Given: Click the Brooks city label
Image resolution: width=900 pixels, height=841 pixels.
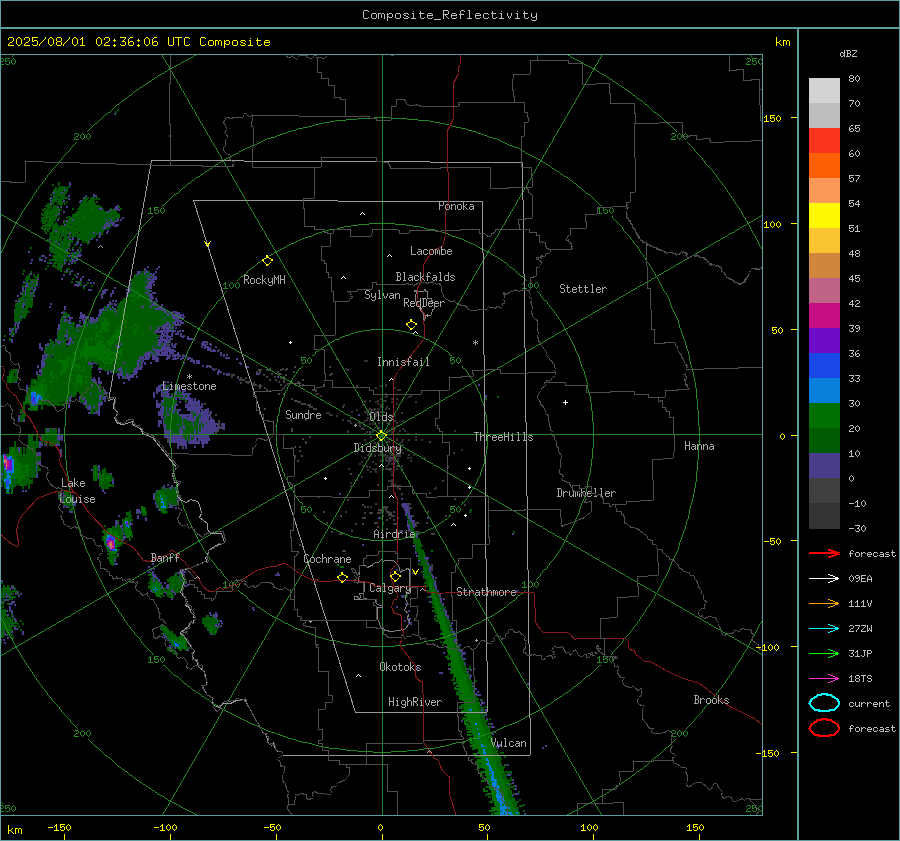Looking at the screenshot, I should click(x=711, y=700).
